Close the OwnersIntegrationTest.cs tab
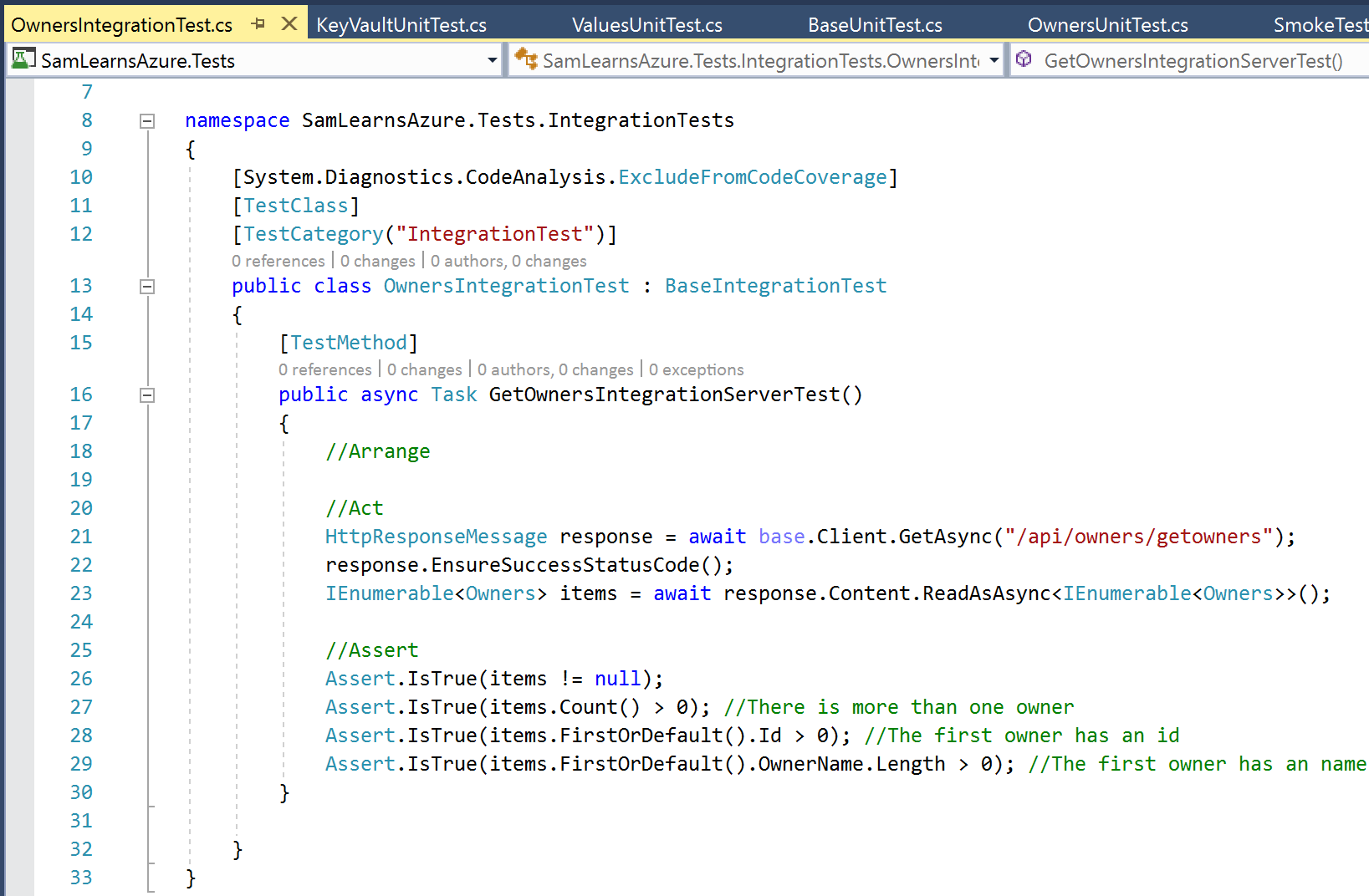Image resolution: width=1369 pixels, height=896 pixels. (x=289, y=24)
